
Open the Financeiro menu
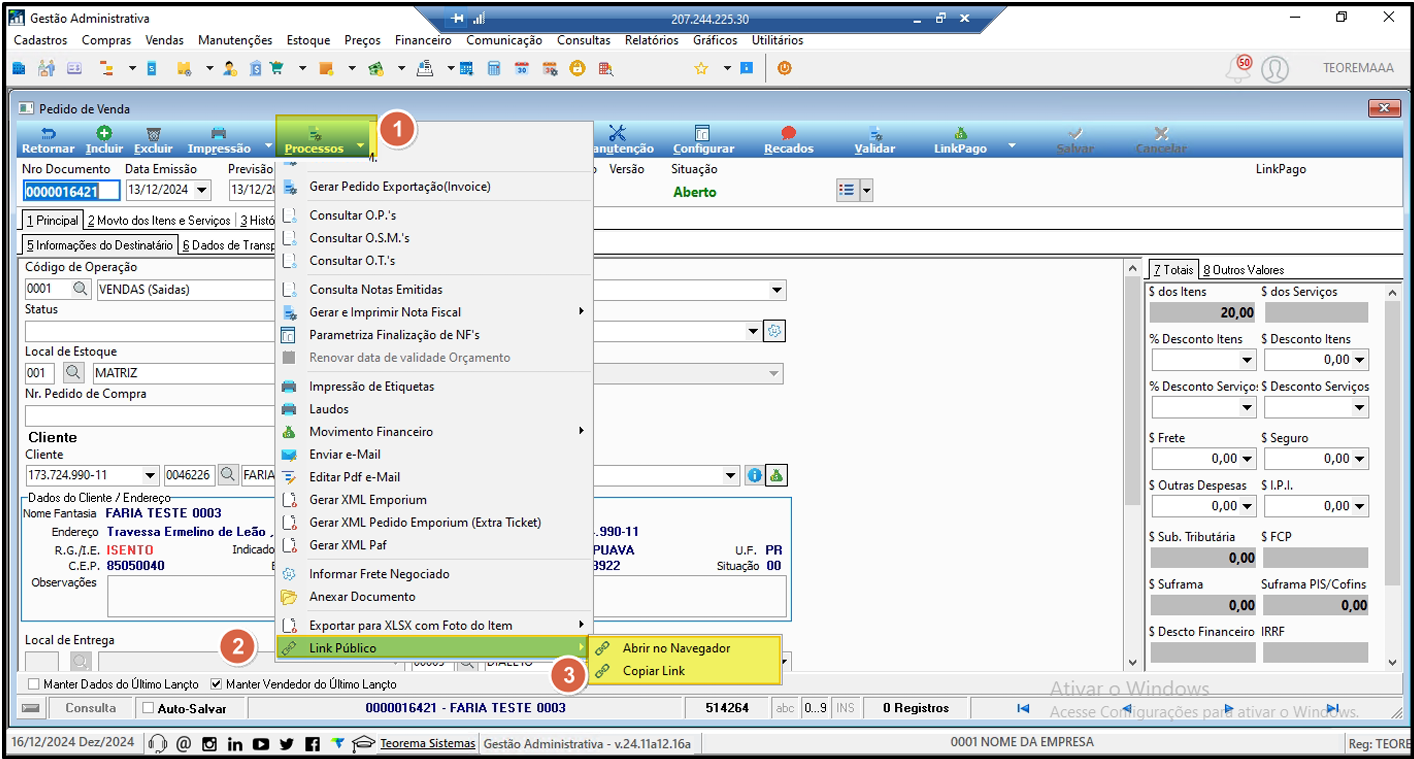(423, 40)
